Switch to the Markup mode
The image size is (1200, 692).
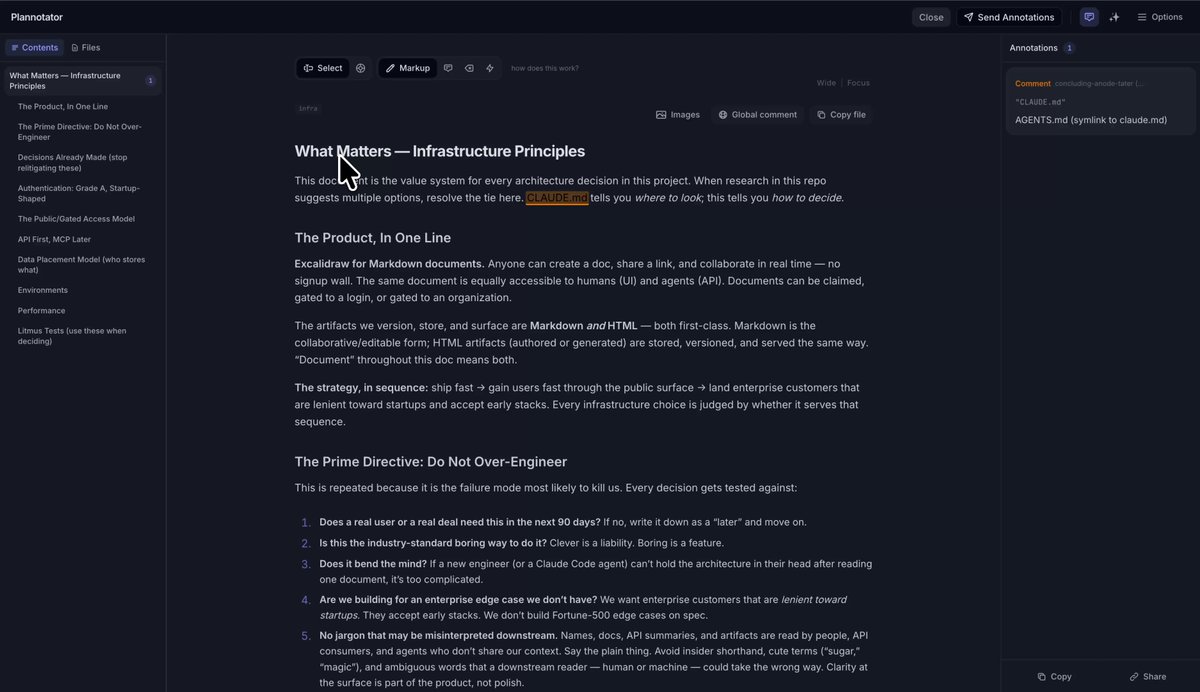(407, 68)
